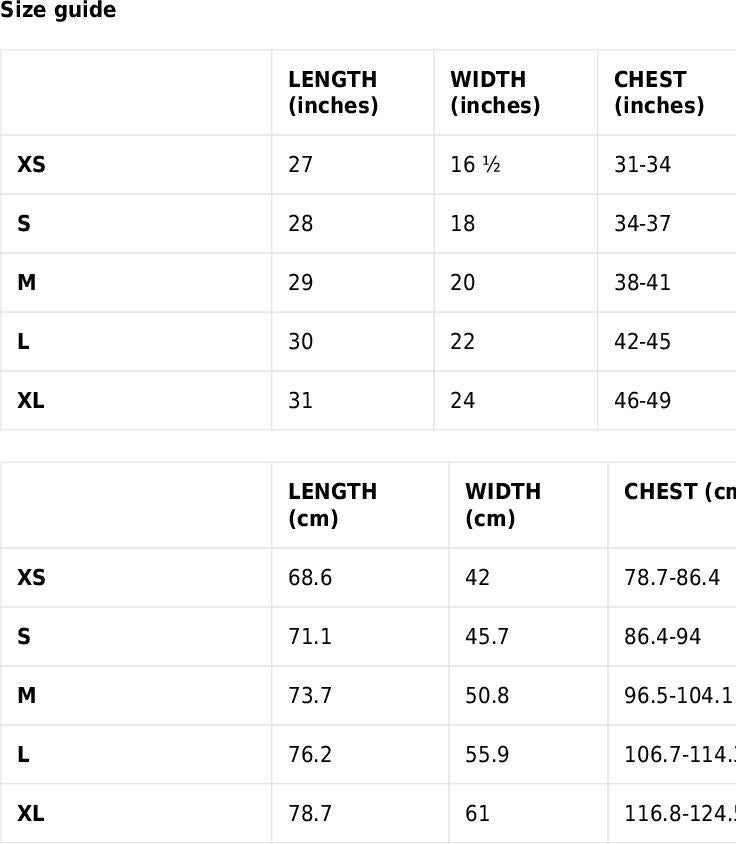Select the CHEST (cm) column header
736x844 pixels.
(x=672, y=505)
